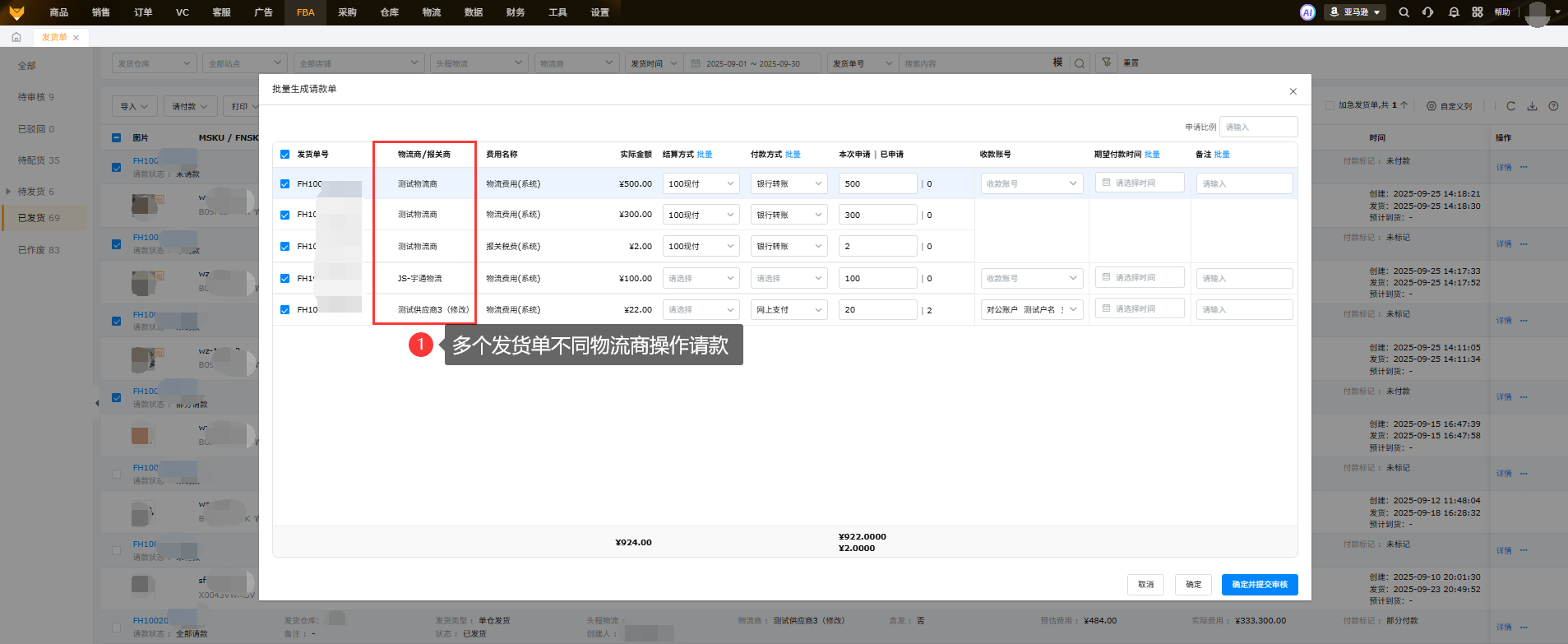Click the home icon in tab bar
Screen dimensions: 1568x644
16,37
